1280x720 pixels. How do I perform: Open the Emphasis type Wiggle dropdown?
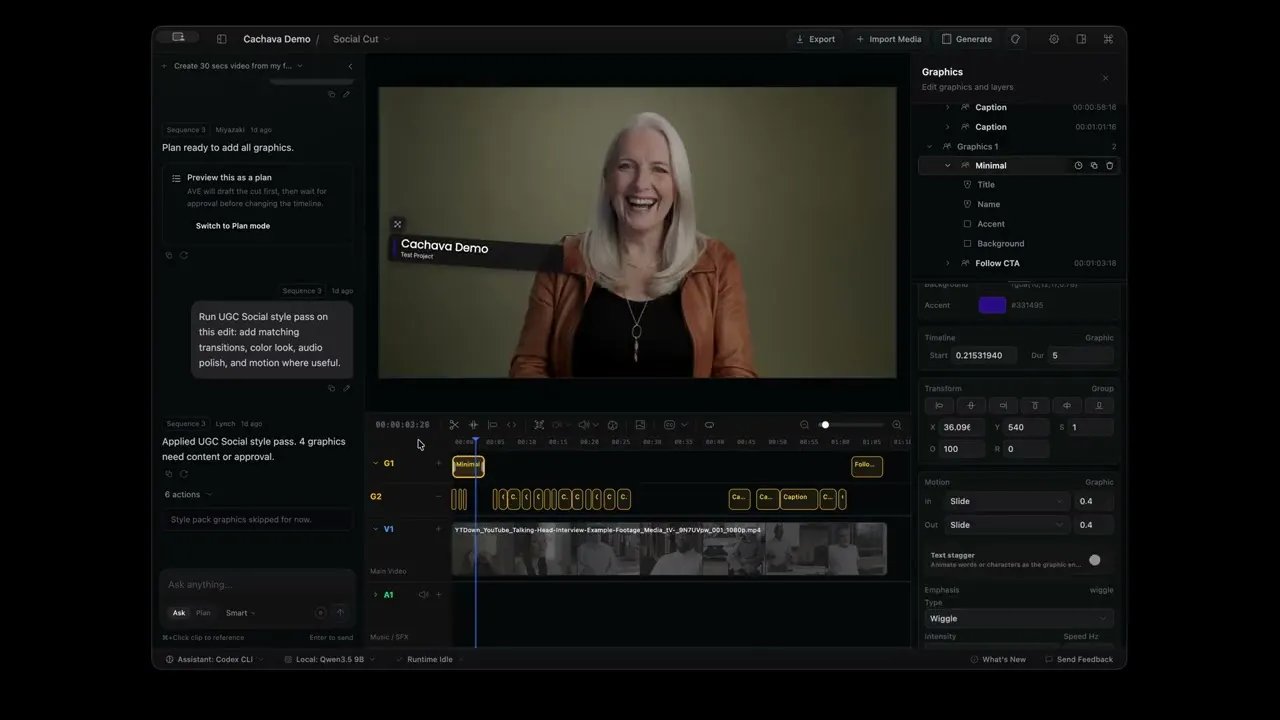coord(1018,619)
